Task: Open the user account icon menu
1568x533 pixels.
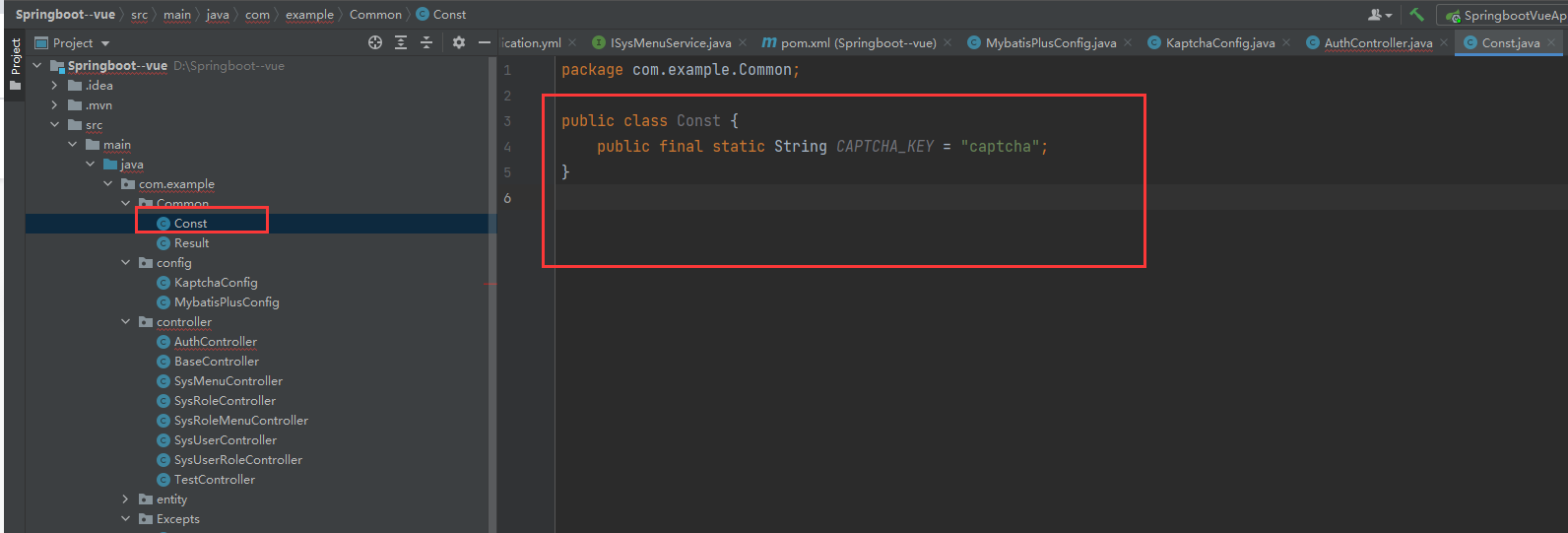Action: 1380,15
